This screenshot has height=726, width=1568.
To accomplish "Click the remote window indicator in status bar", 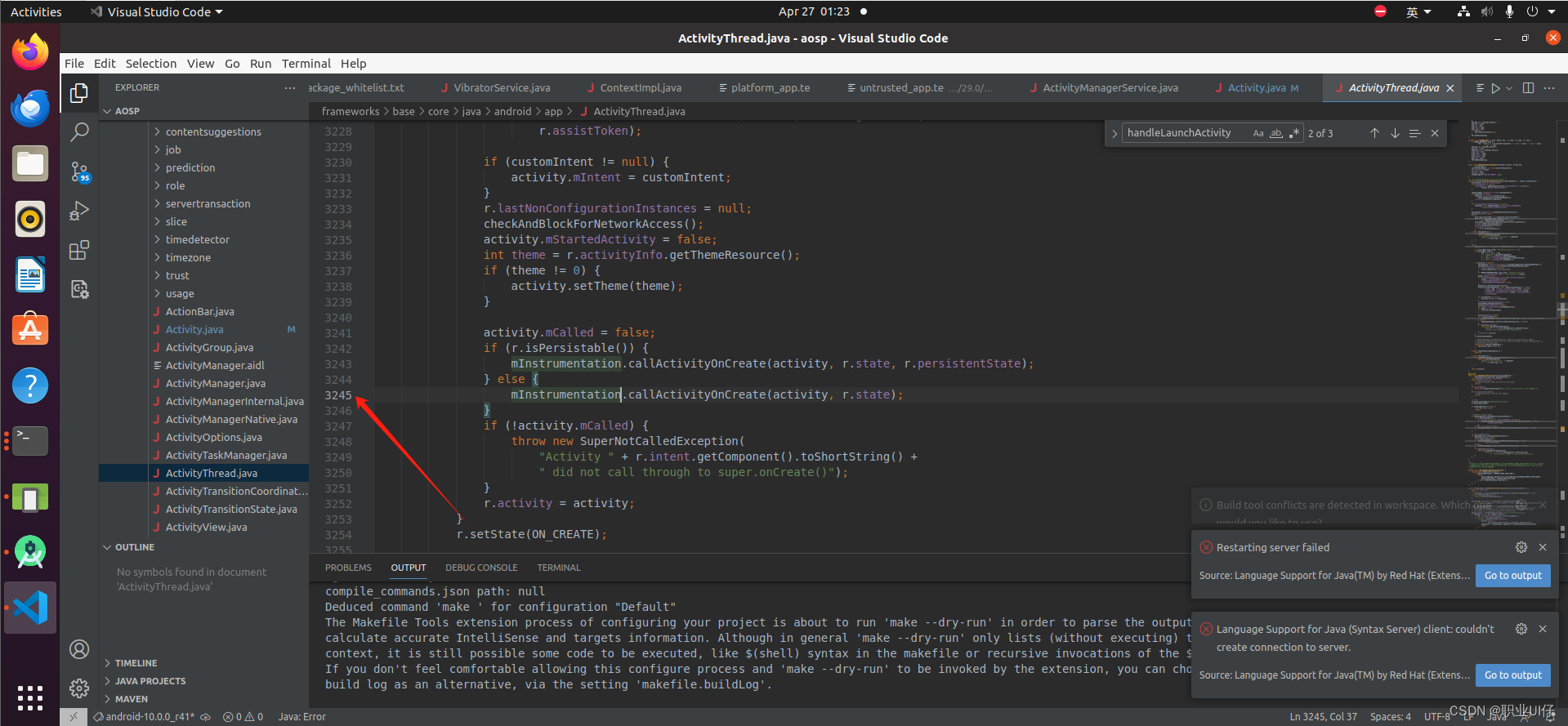I will (73, 717).
